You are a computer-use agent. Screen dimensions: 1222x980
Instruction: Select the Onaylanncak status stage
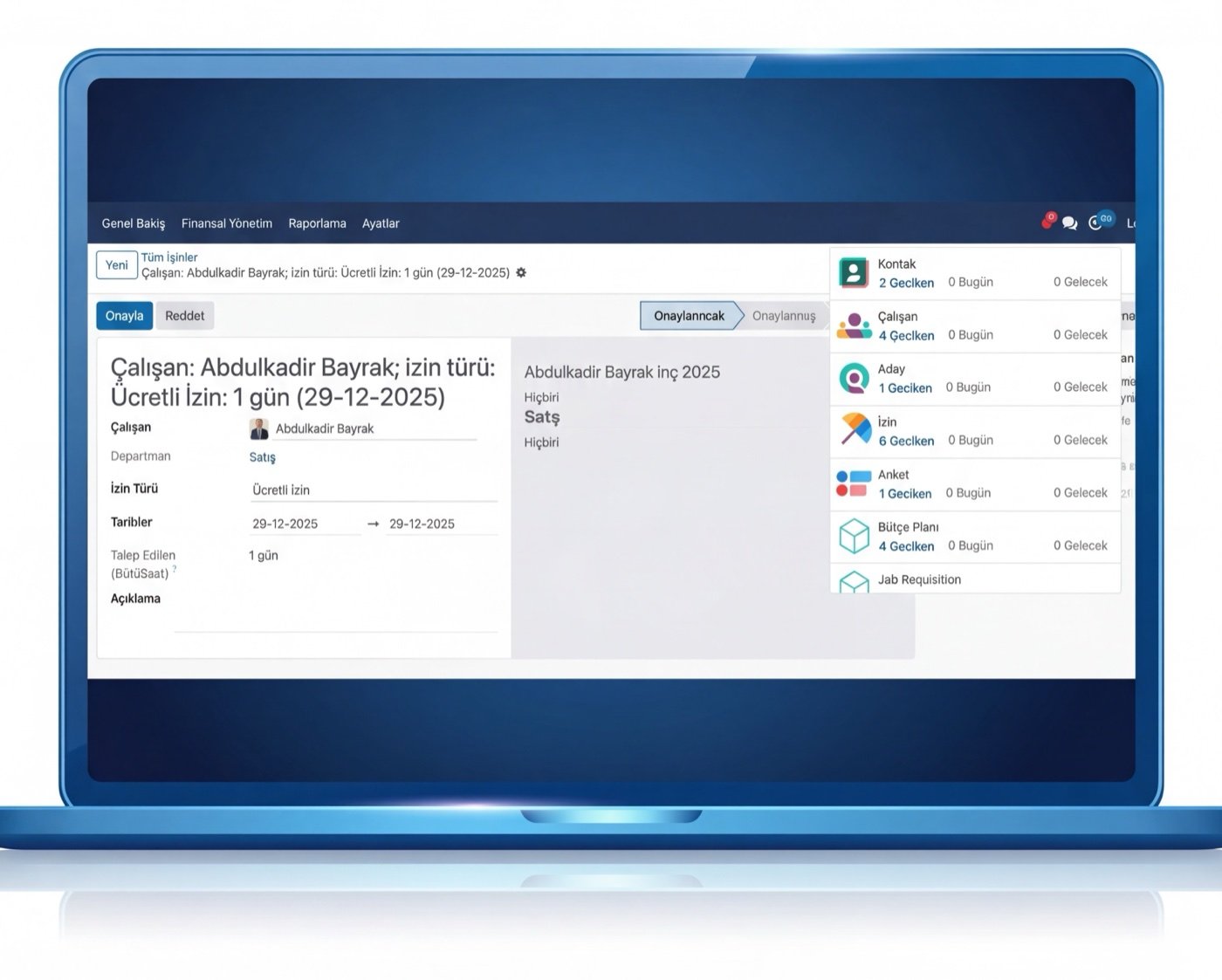[690, 316]
